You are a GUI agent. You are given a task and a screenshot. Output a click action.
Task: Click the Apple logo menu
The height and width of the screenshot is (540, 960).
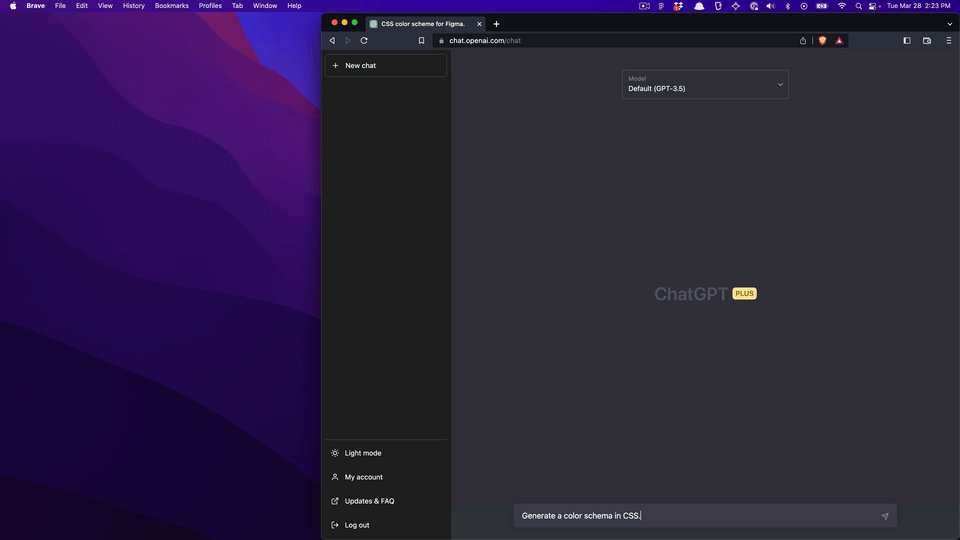pos(13,6)
